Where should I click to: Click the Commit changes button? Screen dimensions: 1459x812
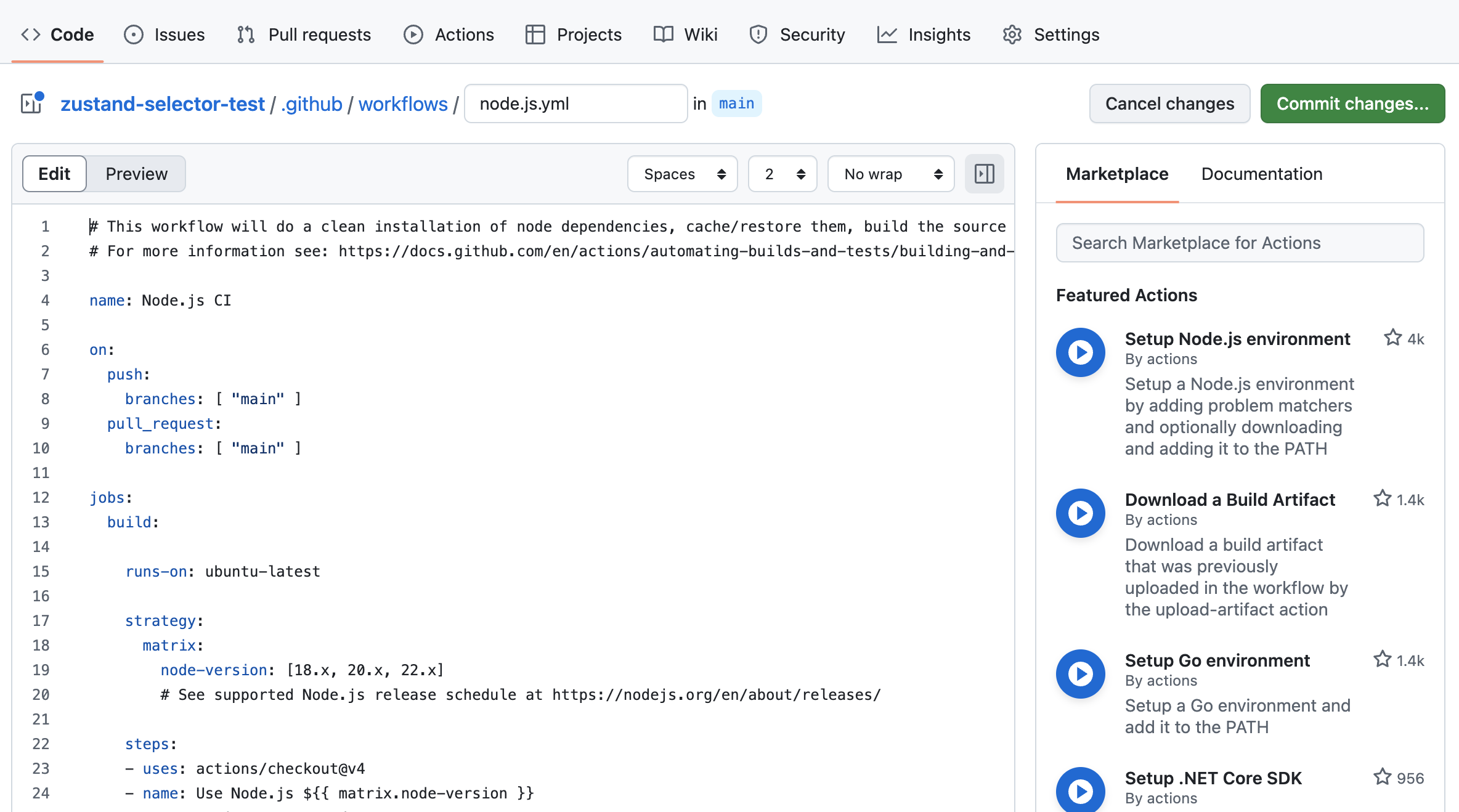point(1352,104)
